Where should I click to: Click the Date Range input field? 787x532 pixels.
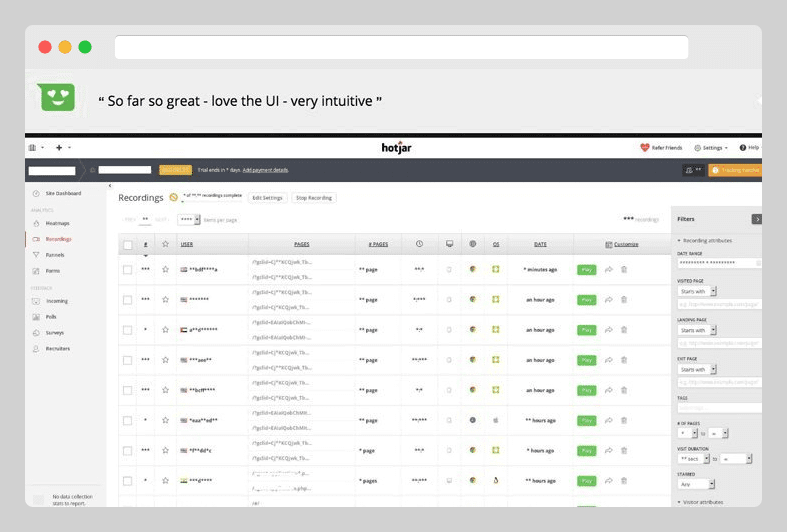click(x=719, y=263)
